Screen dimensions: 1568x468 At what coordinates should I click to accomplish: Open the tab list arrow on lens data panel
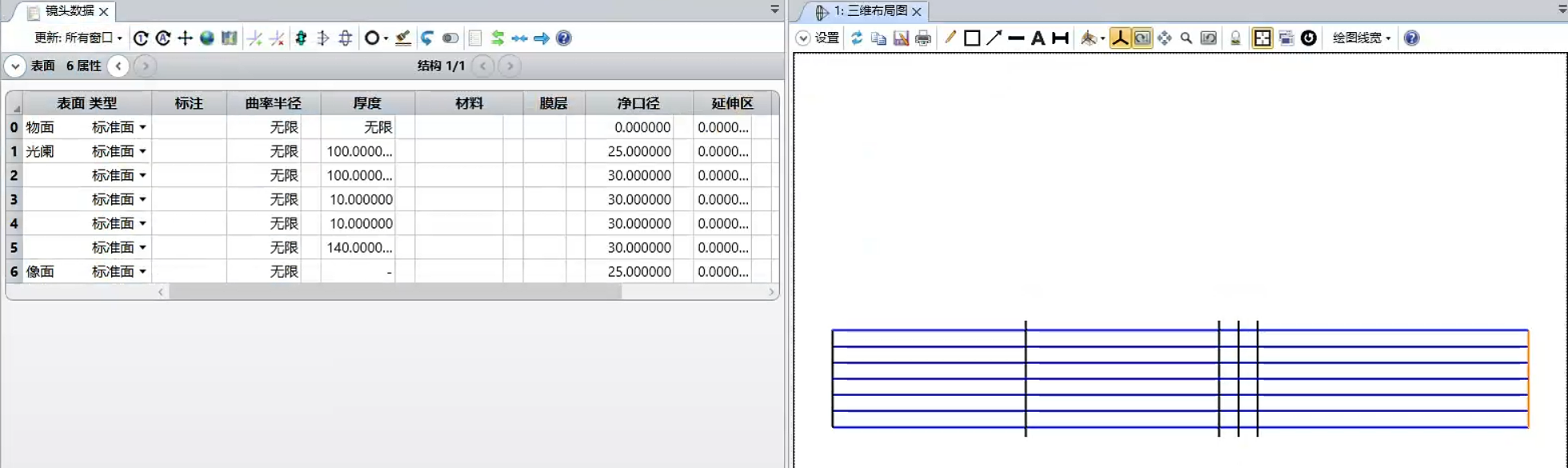pos(774,10)
